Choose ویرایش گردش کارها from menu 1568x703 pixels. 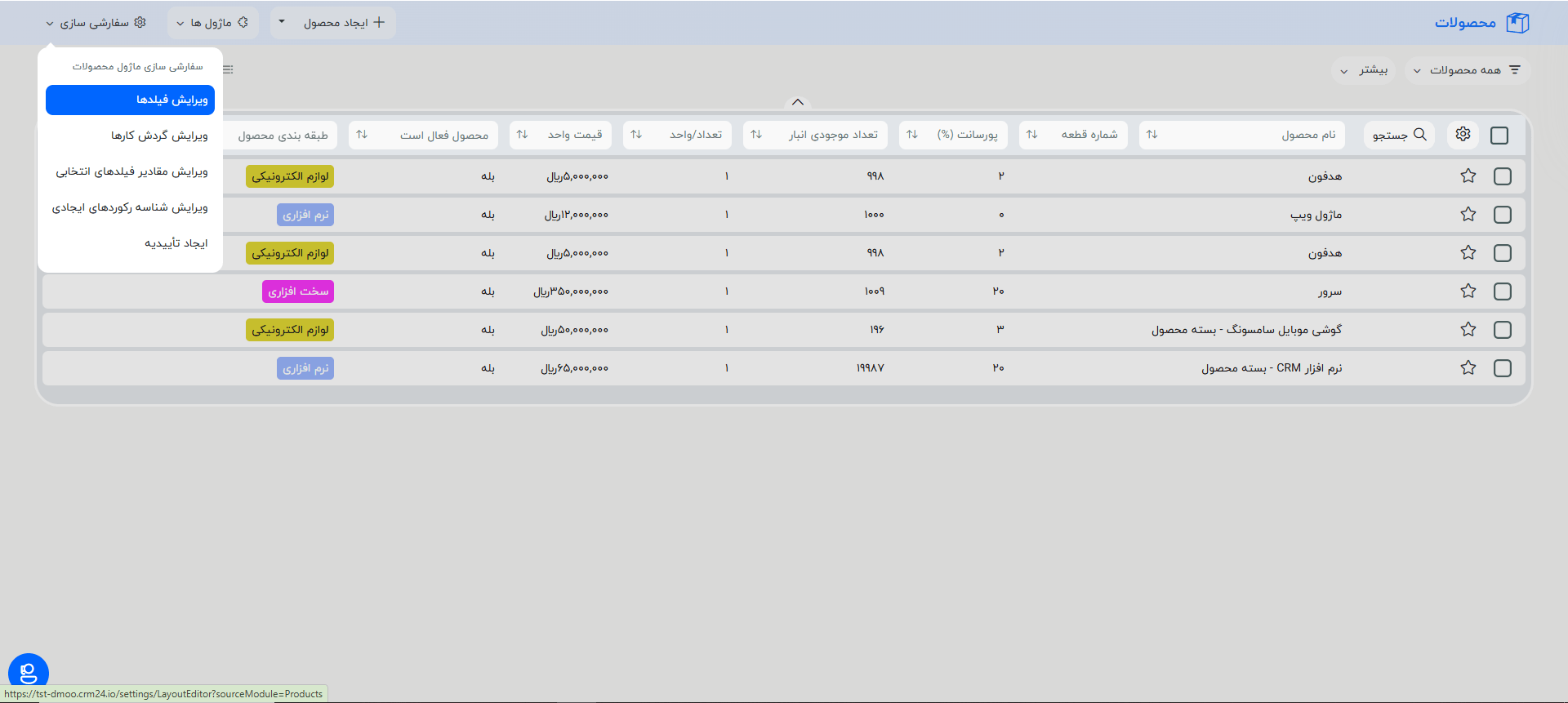click(x=159, y=136)
